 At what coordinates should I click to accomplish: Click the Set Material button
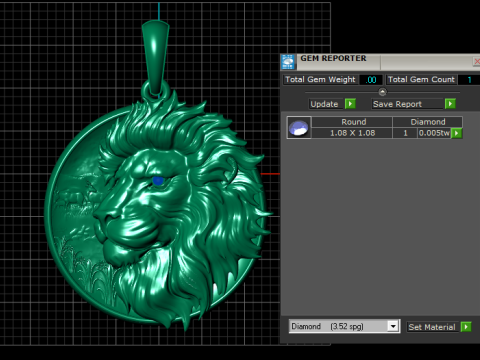[x=433, y=327]
